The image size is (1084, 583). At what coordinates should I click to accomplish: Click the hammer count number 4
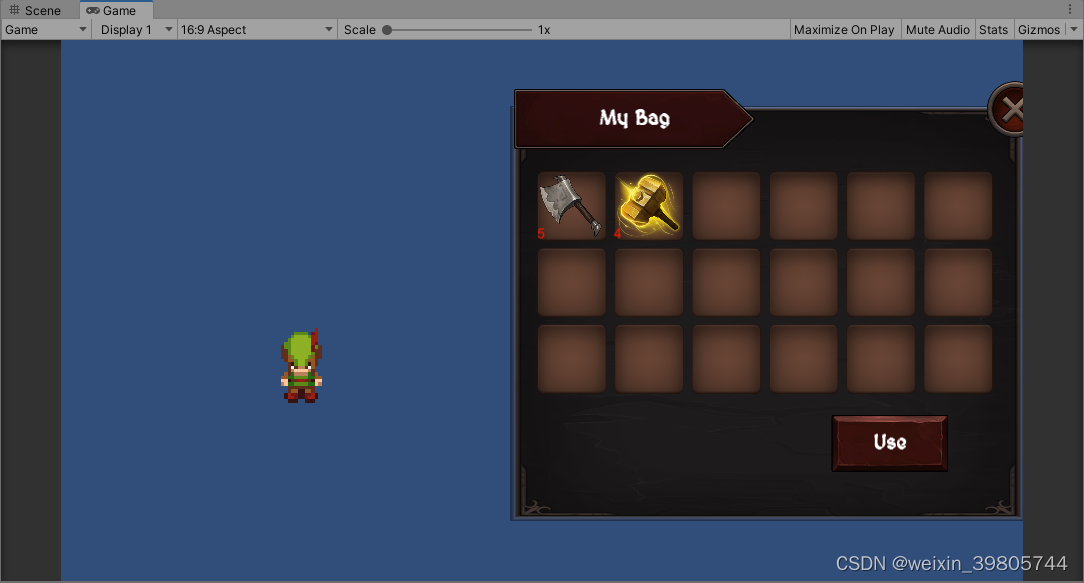coord(618,234)
